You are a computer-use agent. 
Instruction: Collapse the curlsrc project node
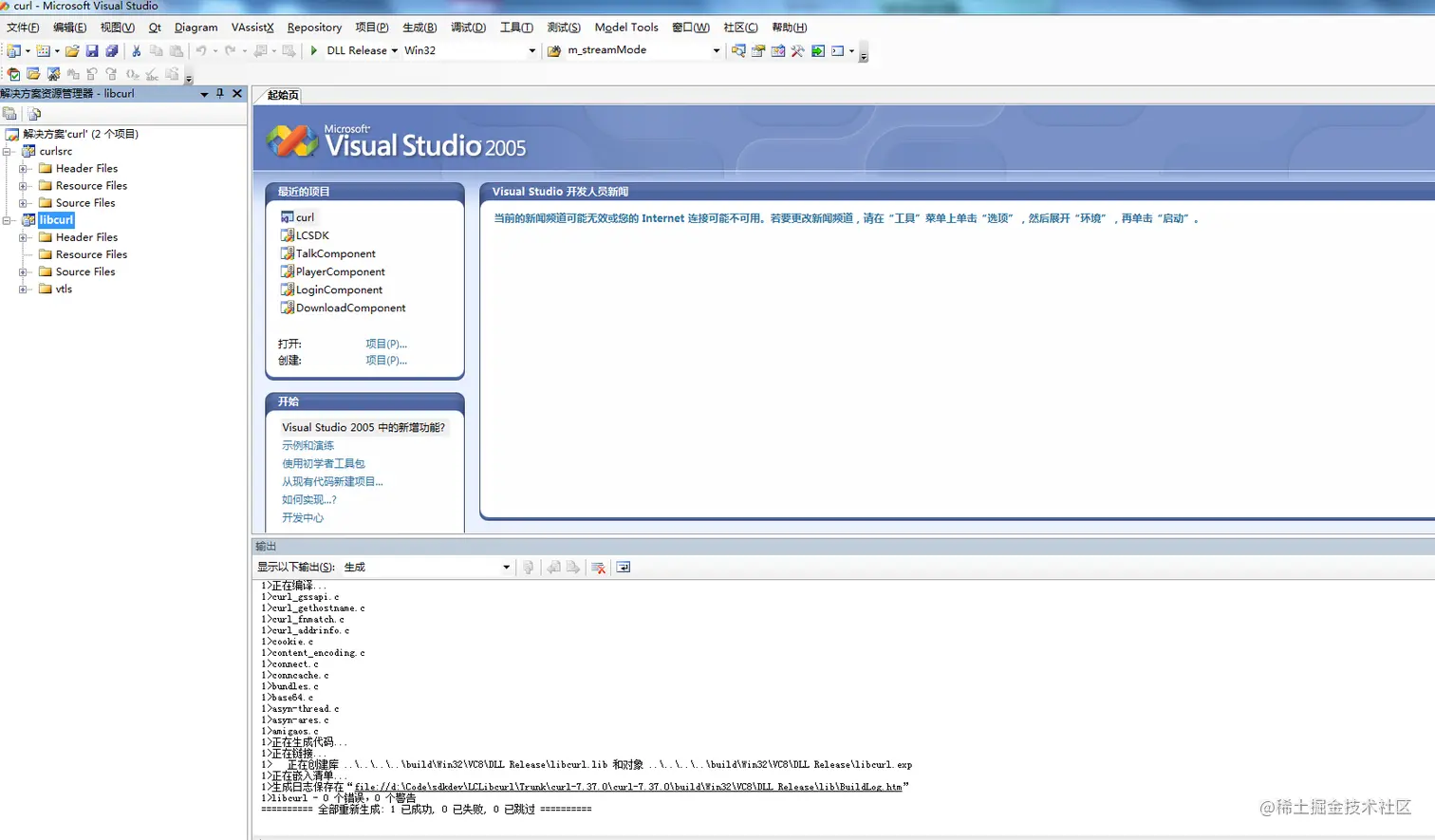click(x=8, y=151)
